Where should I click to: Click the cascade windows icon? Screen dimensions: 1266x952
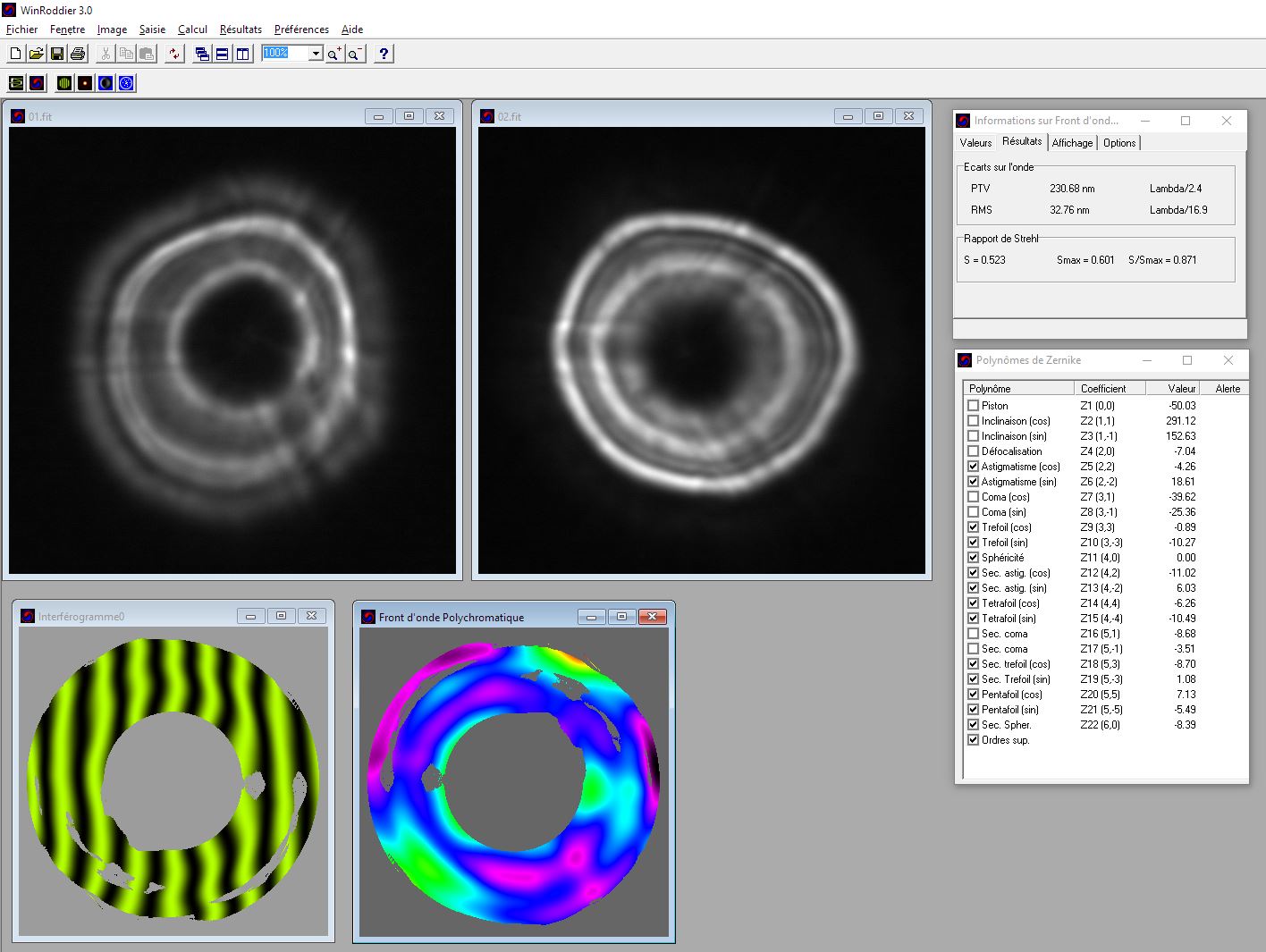(x=202, y=54)
